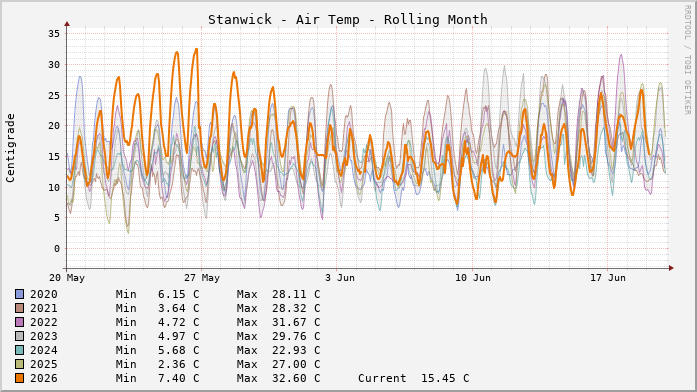Click the 2021 max value 28.32 C
The image size is (697, 392).
[x=296, y=308]
